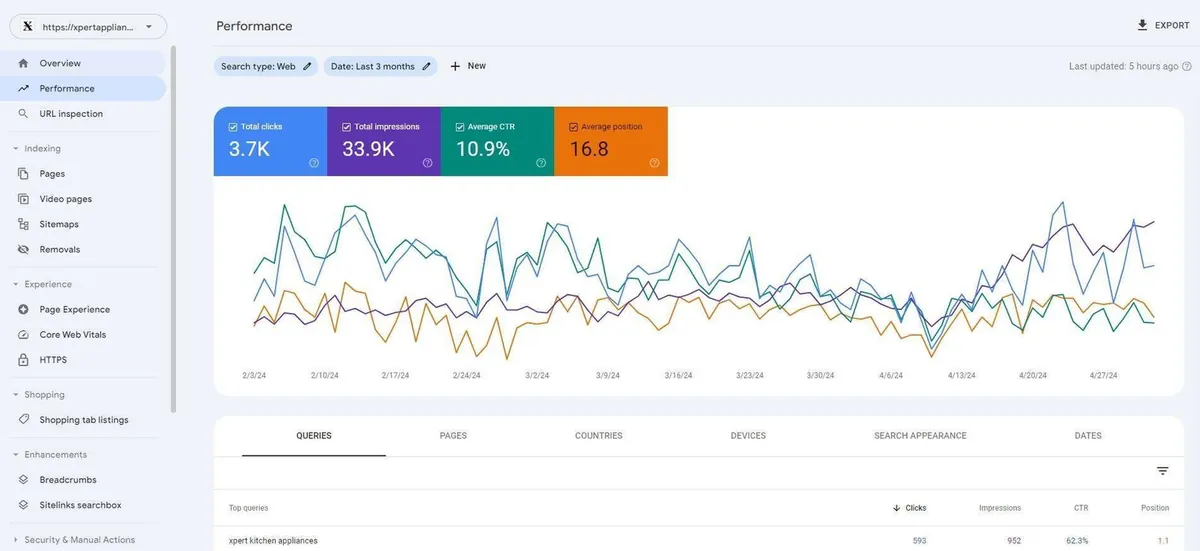Click the Performance trend icon

click(x=23, y=88)
